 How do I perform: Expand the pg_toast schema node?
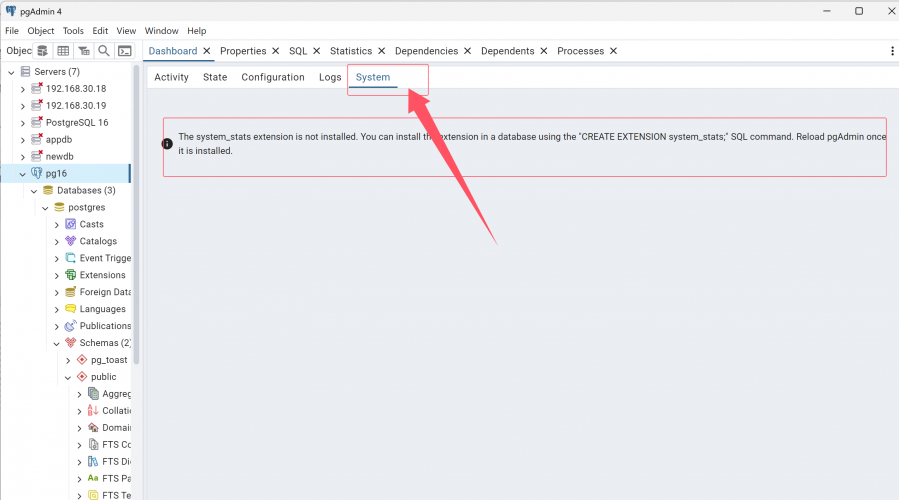coord(68,360)
